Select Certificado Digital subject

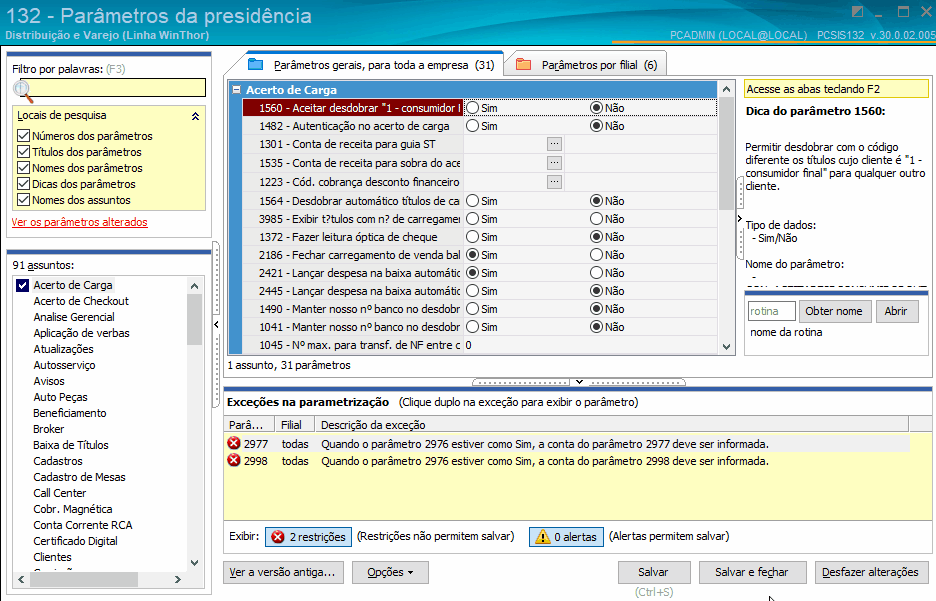coord(75,541)
